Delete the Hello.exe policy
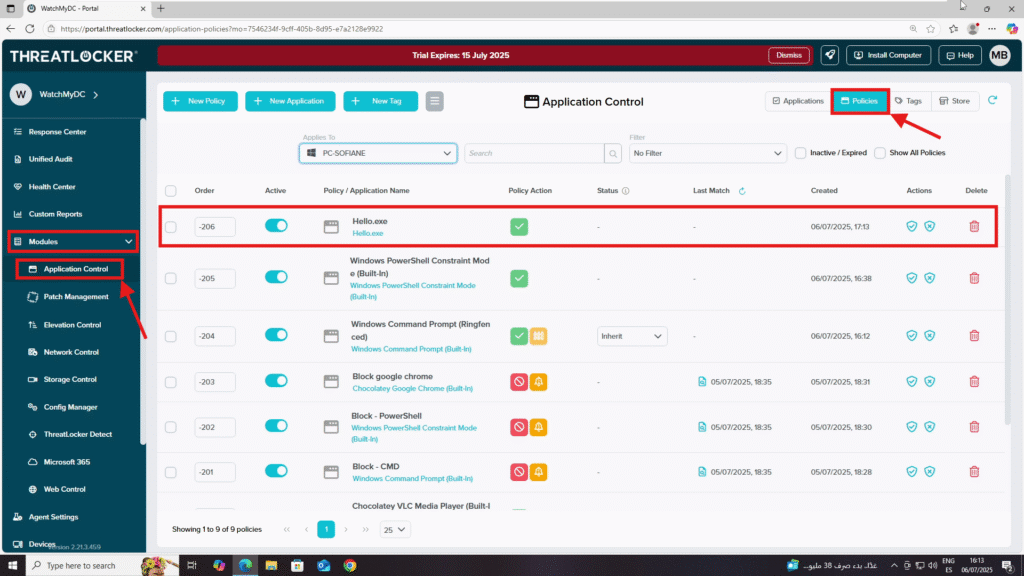Image resolution: width=1024 pixels, height=576 pixels. (x=974, y=227)
